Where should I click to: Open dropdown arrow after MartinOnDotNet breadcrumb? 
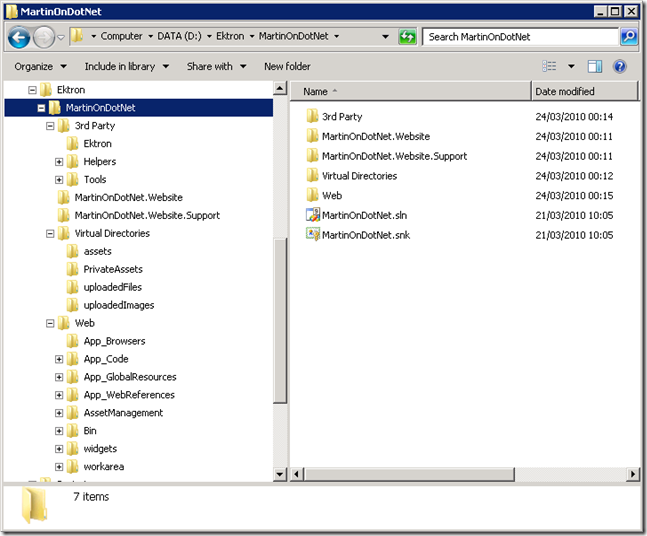tap(337, 36)
